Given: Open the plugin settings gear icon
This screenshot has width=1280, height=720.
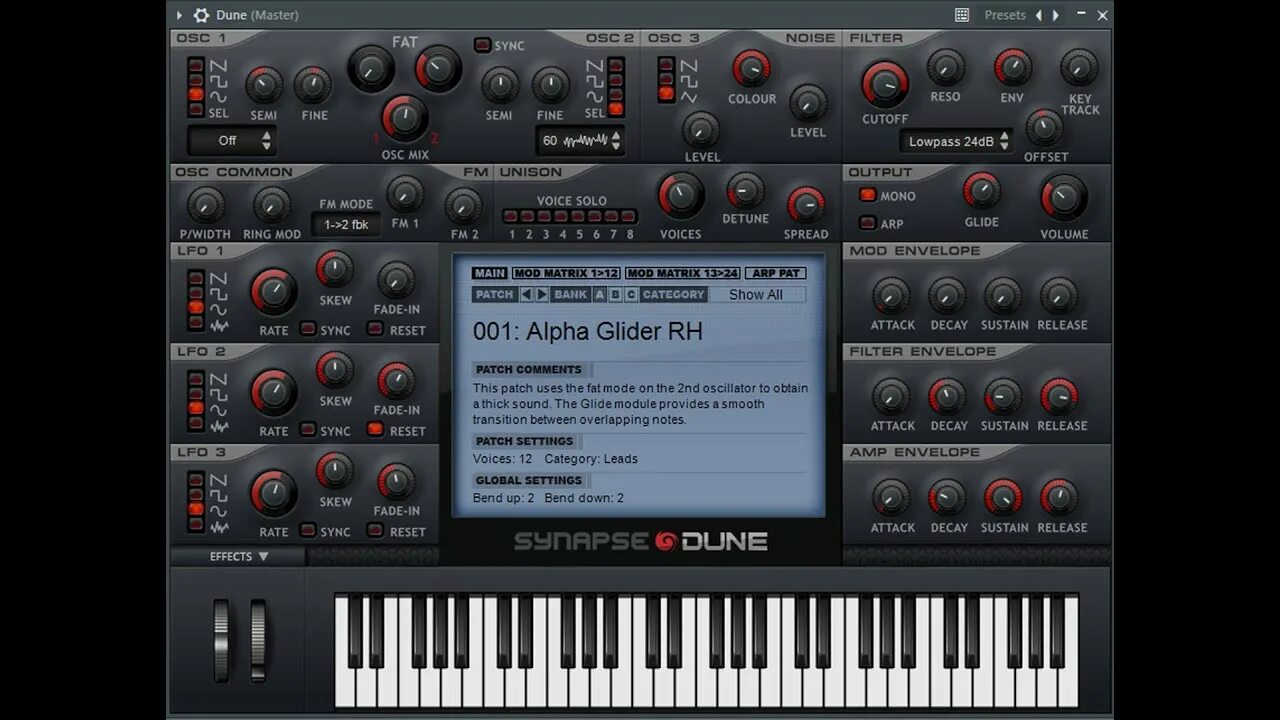Looking at the screenshot, I should [201, 15].
